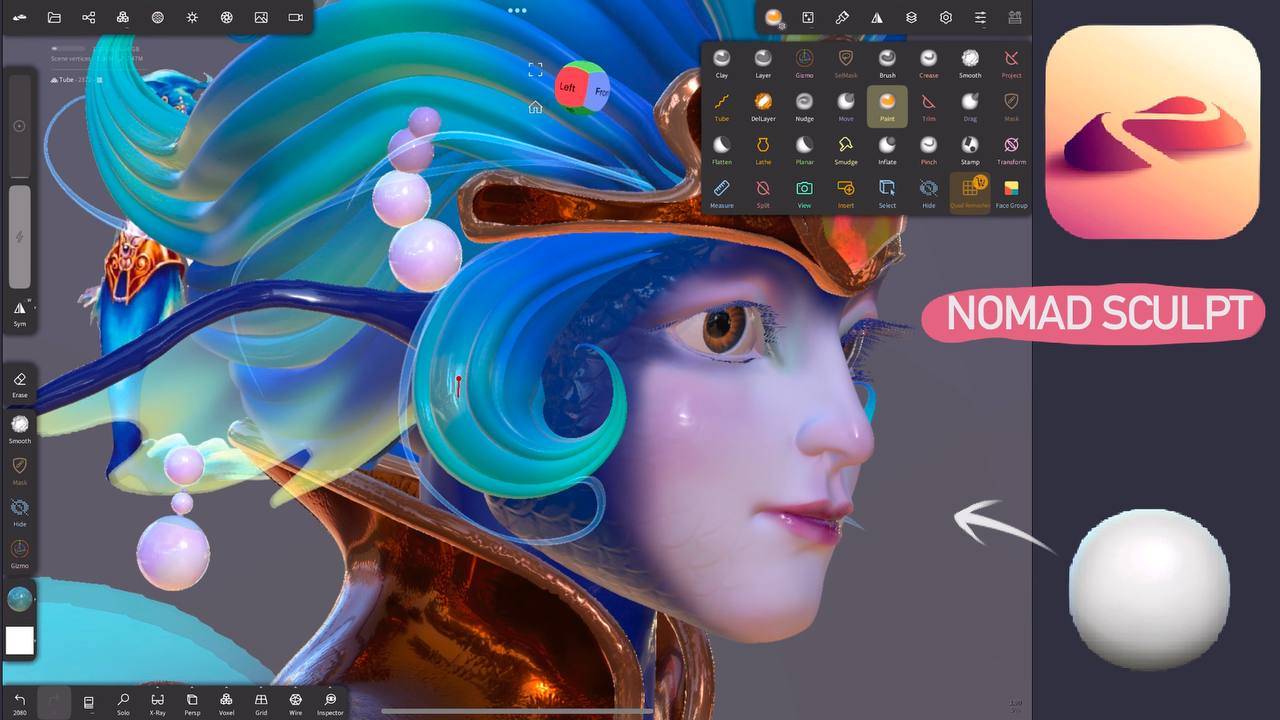Select the Lathe tool
Viewport: 1280px width, 720px height.
coord(763,150)
